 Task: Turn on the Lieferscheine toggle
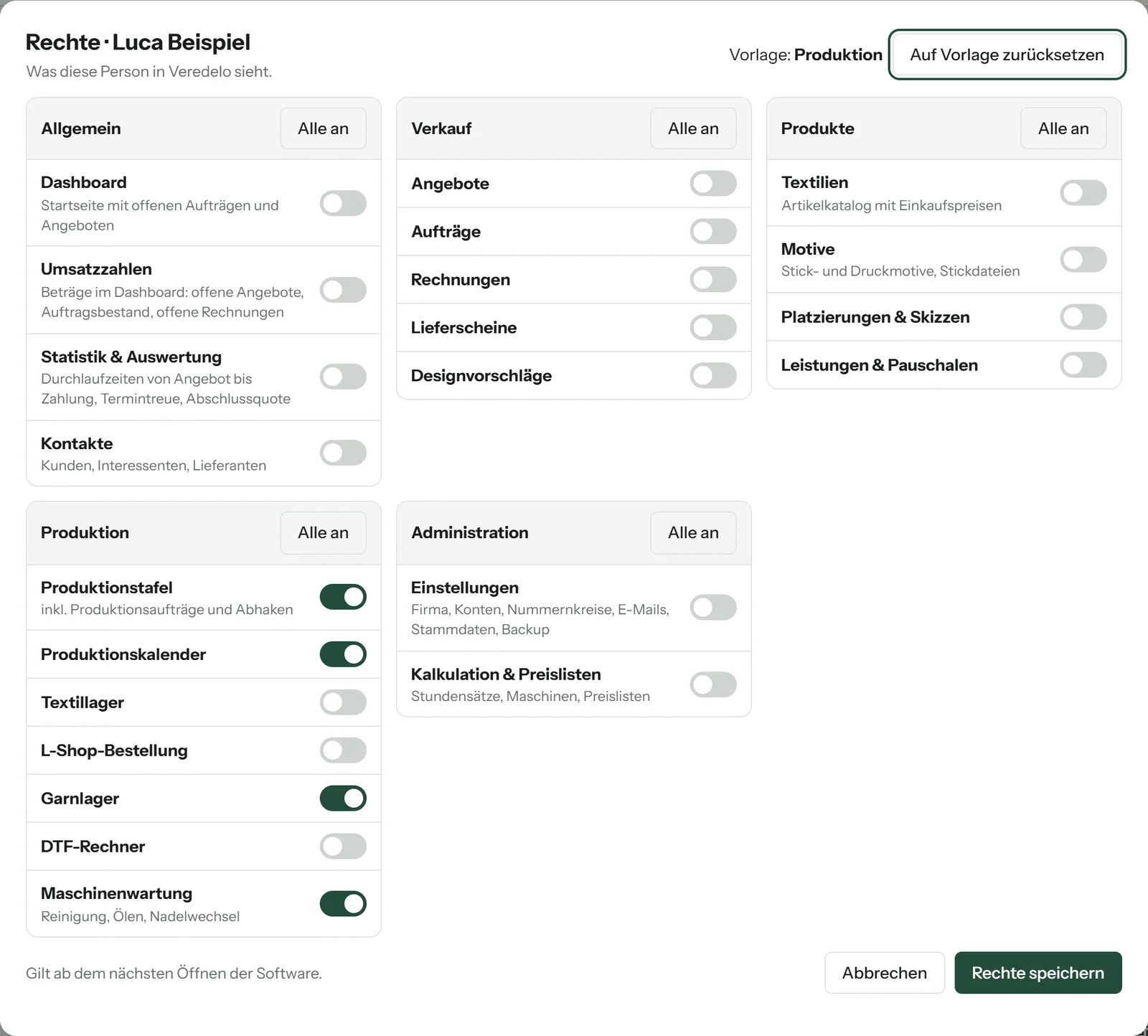(713, 328)
